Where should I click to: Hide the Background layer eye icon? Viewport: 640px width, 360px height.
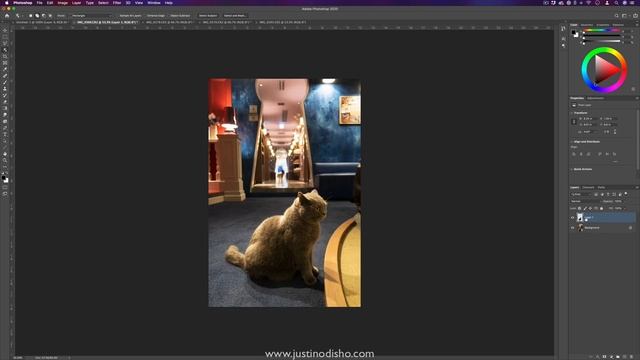572,228
